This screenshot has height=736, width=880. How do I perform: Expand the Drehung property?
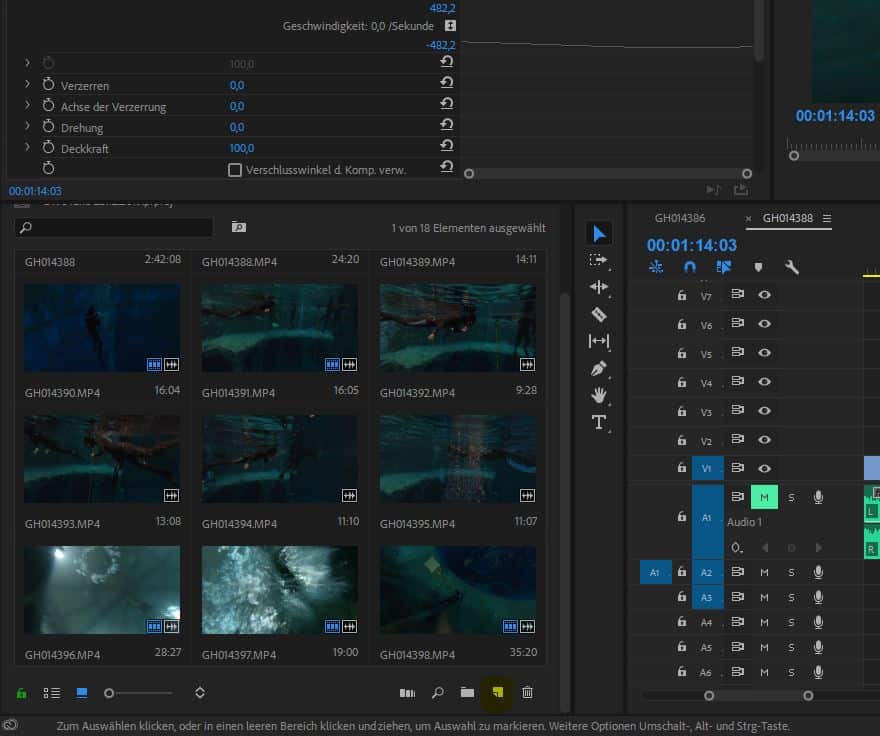pos(27,126)
